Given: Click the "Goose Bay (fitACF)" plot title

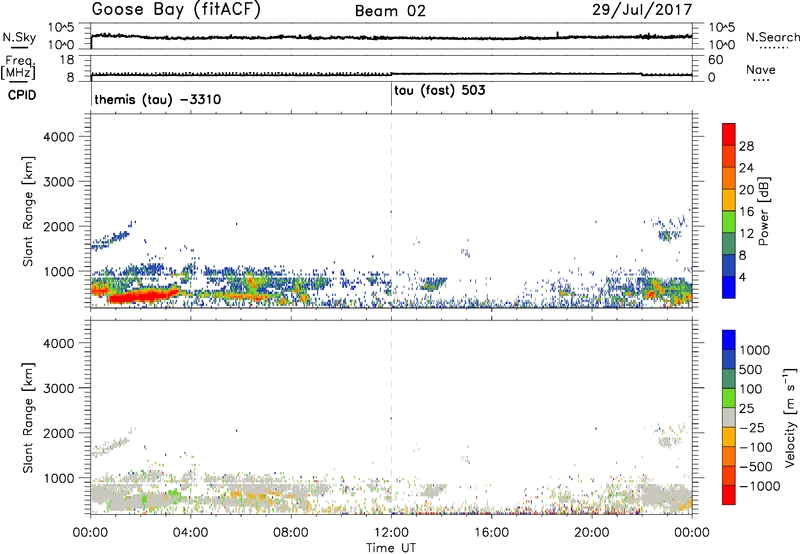Looking at the screenshot, I should pos(176,10).
